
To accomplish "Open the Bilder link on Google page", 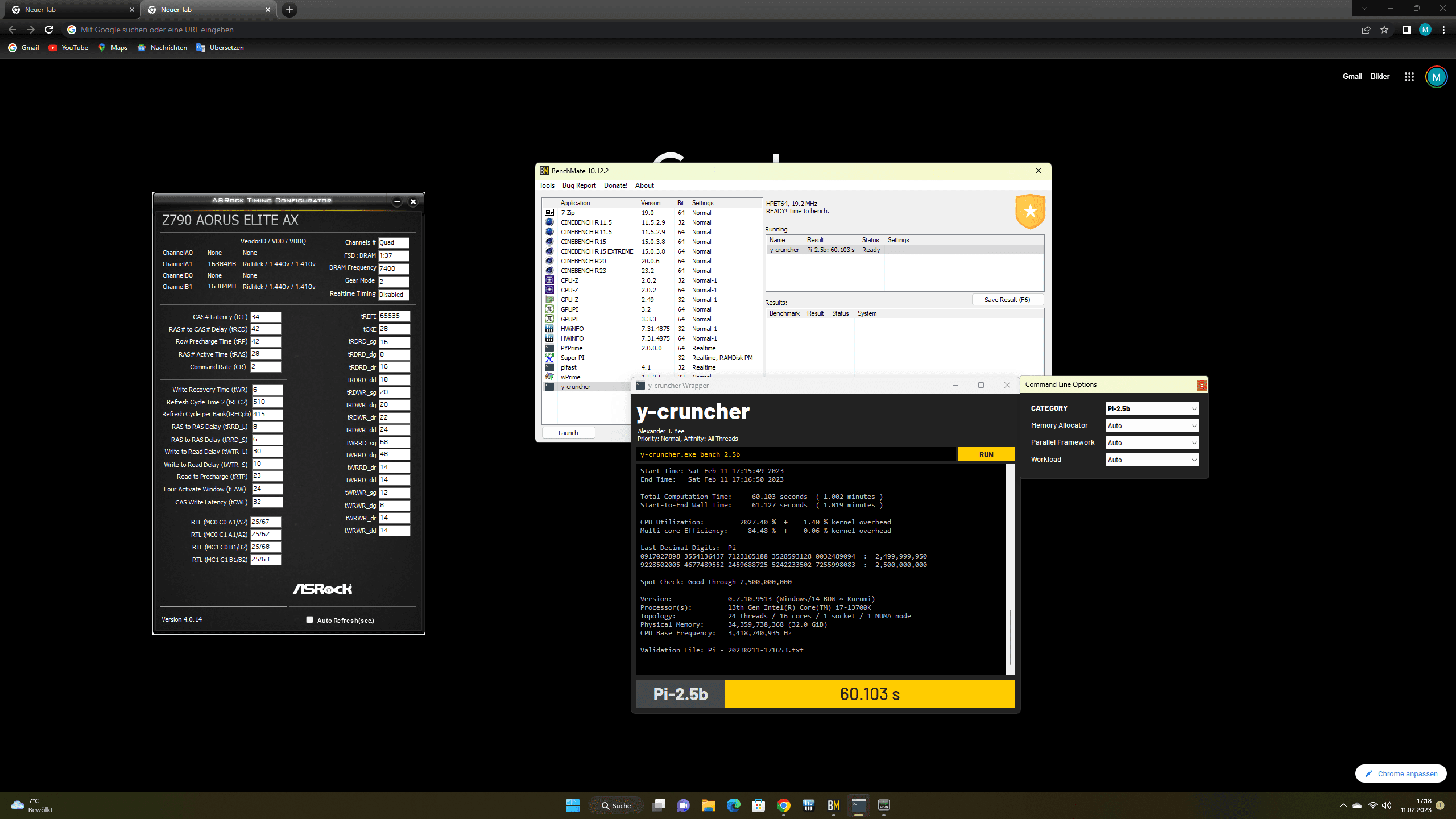I will (1380, 77).
